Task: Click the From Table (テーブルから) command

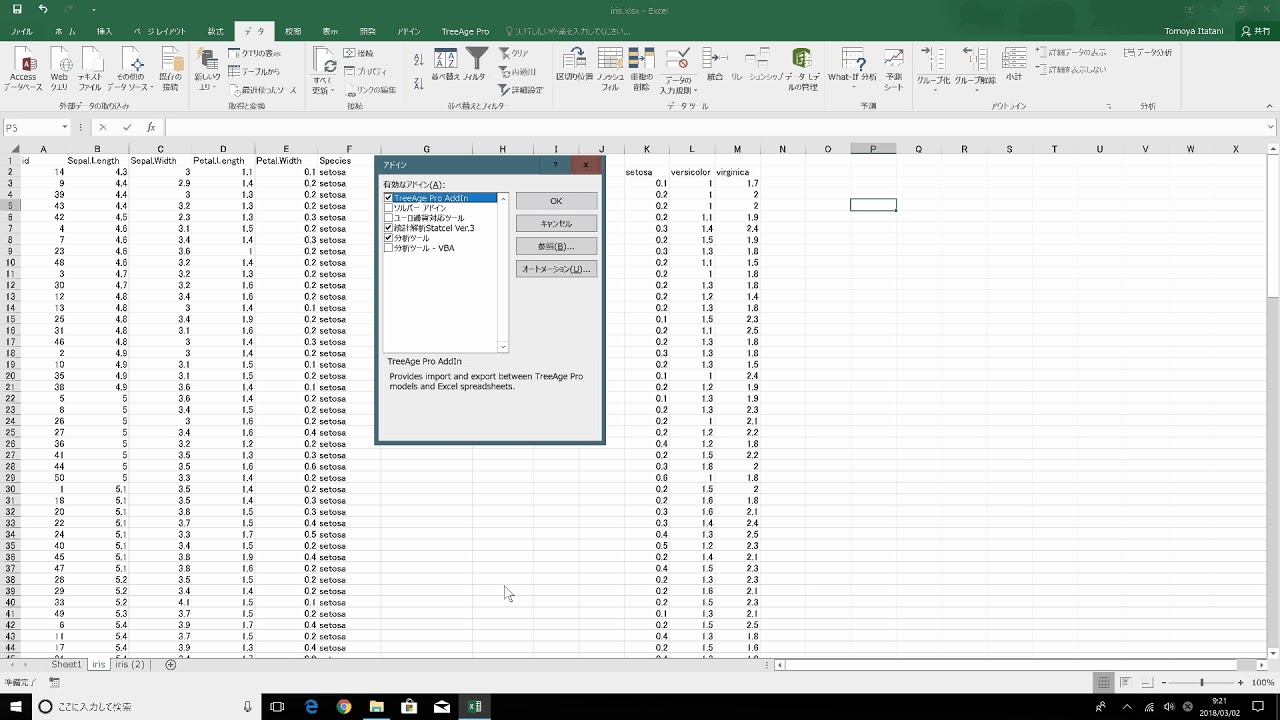Action: [x=254, y=71]
